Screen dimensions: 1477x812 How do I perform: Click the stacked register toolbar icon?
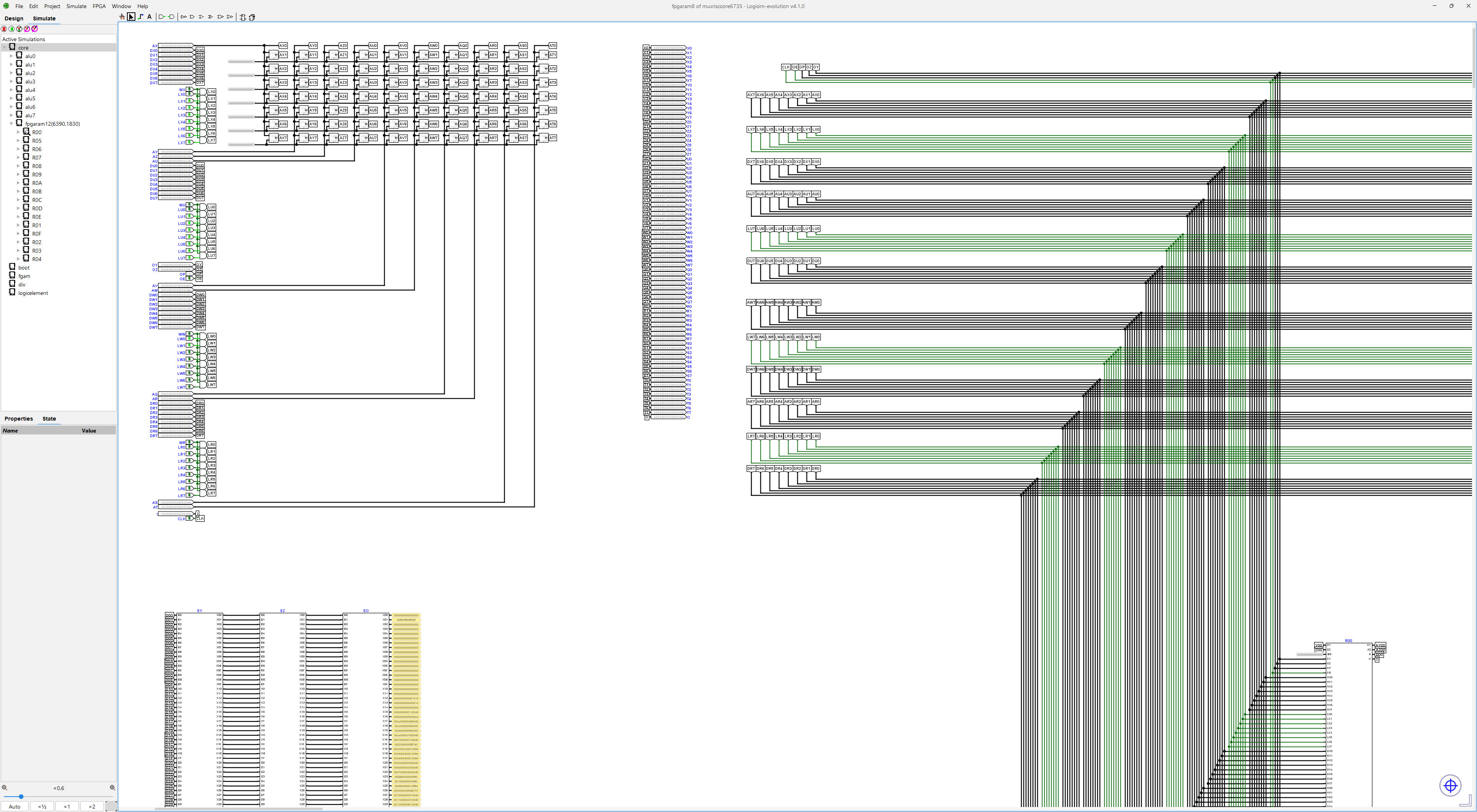pos(252,17)
